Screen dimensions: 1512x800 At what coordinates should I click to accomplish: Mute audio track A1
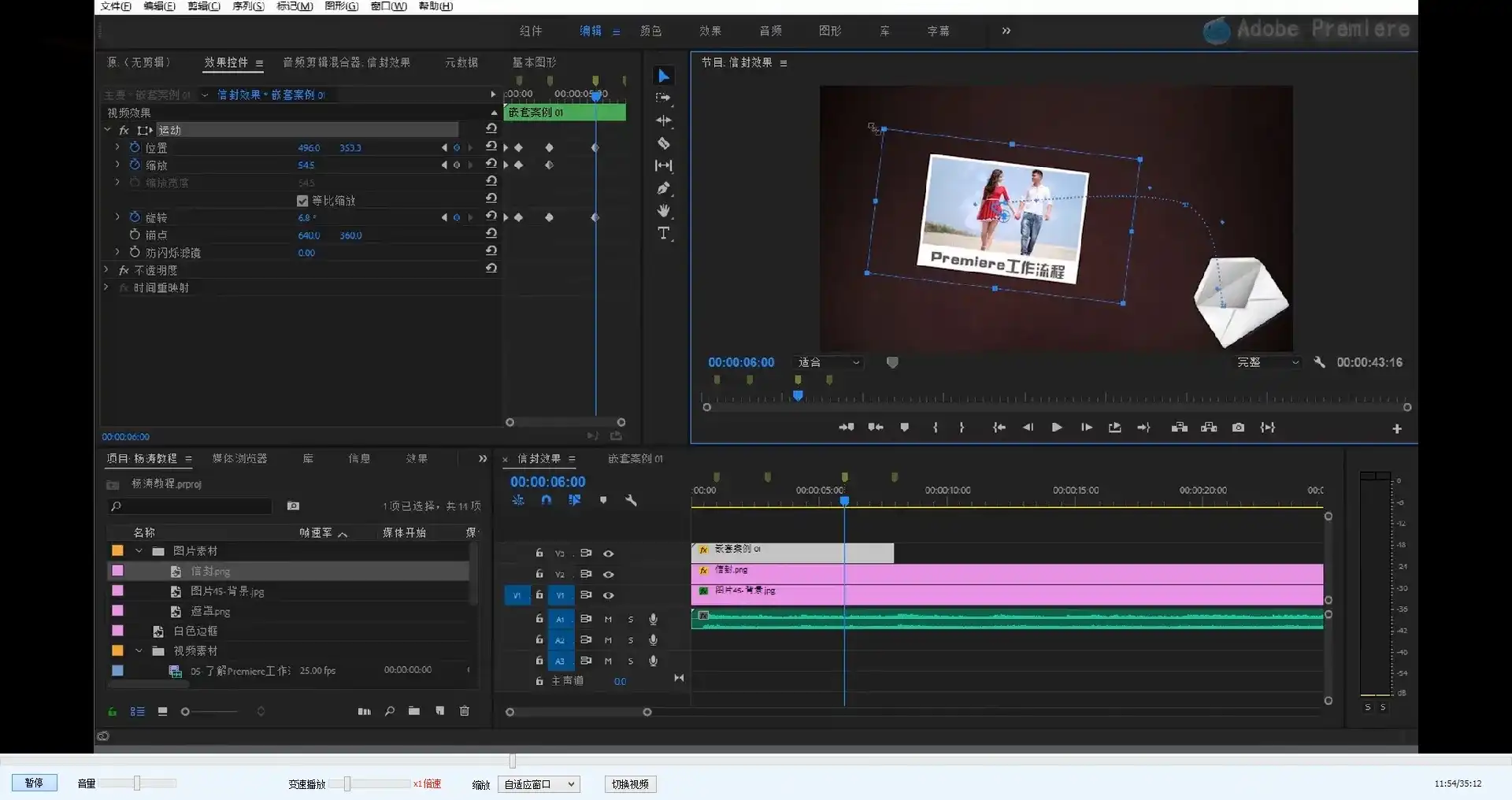pos(608,620)
